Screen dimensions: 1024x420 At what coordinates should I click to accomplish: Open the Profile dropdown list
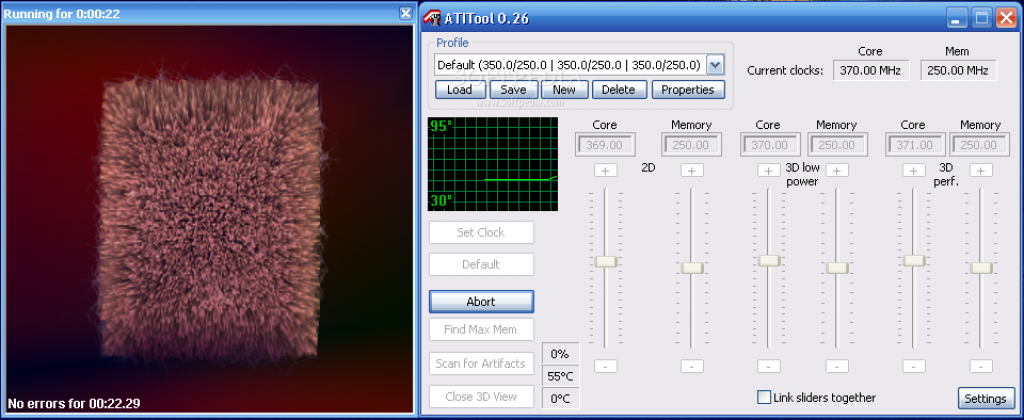pyautogui.click(x=715, y=65)
